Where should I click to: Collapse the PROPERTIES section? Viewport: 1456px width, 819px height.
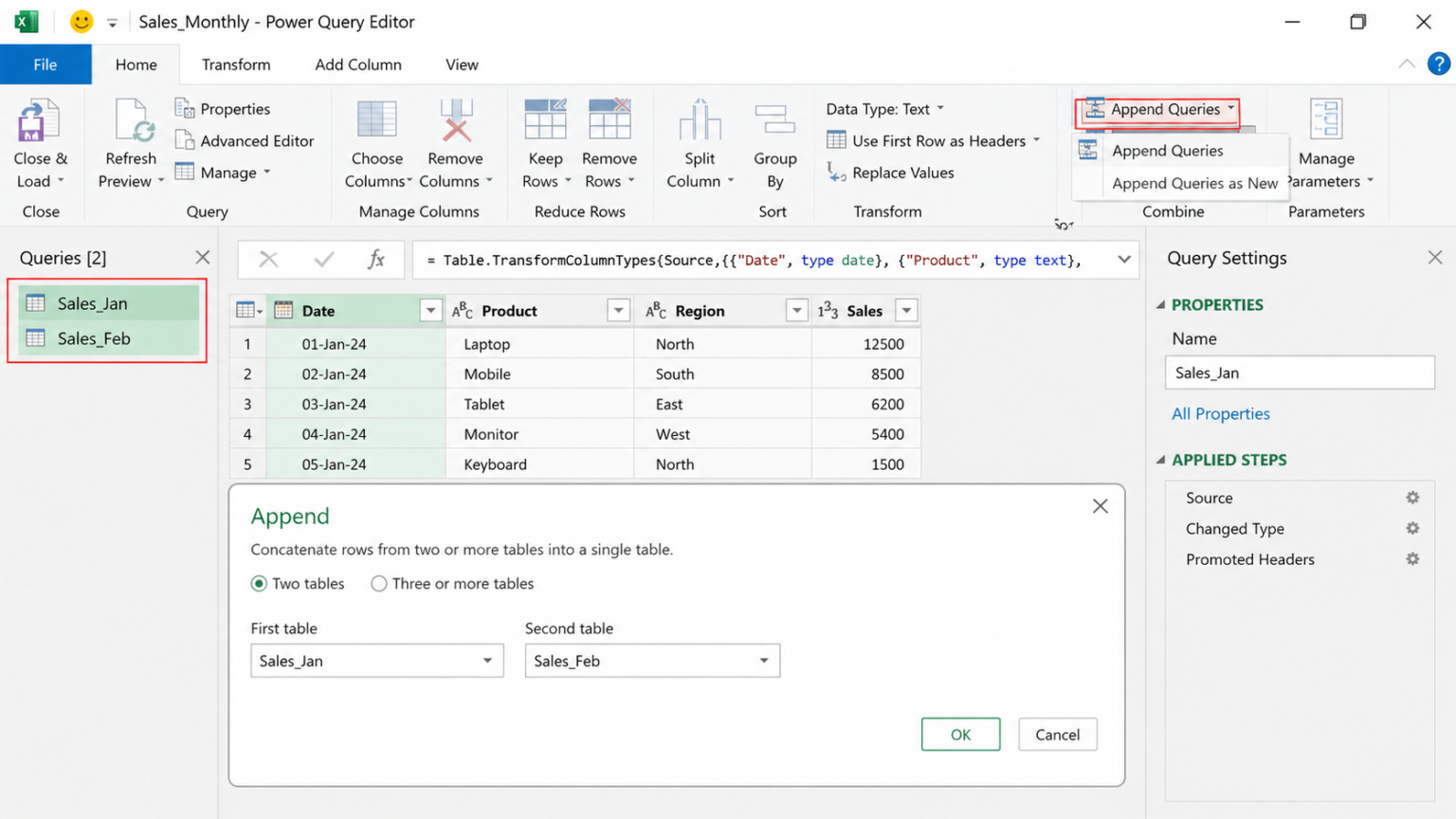(x=1161, y=304)
